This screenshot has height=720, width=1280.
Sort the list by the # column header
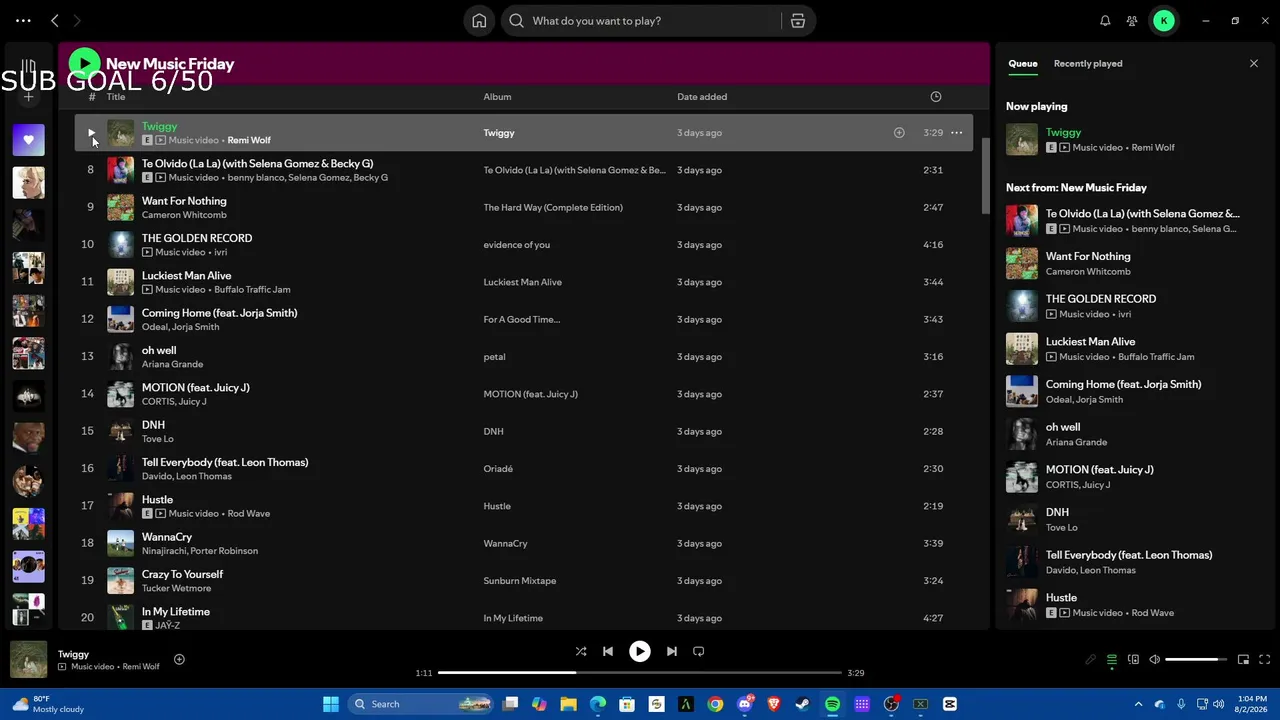click(92, 97)
